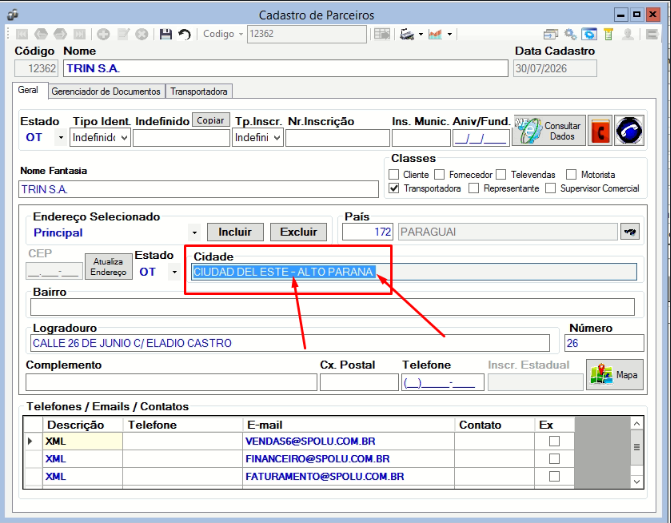Enable the Motorista checkbox

(571, 175)
